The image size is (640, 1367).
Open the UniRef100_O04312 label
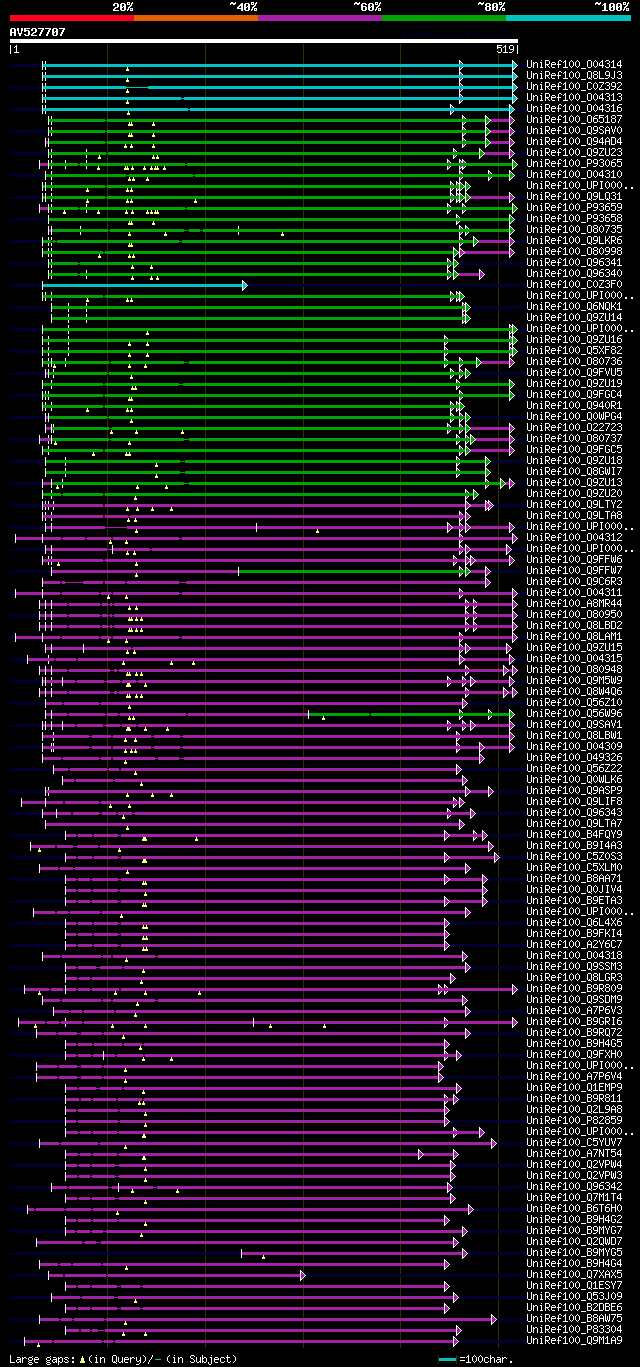(574, 537)
